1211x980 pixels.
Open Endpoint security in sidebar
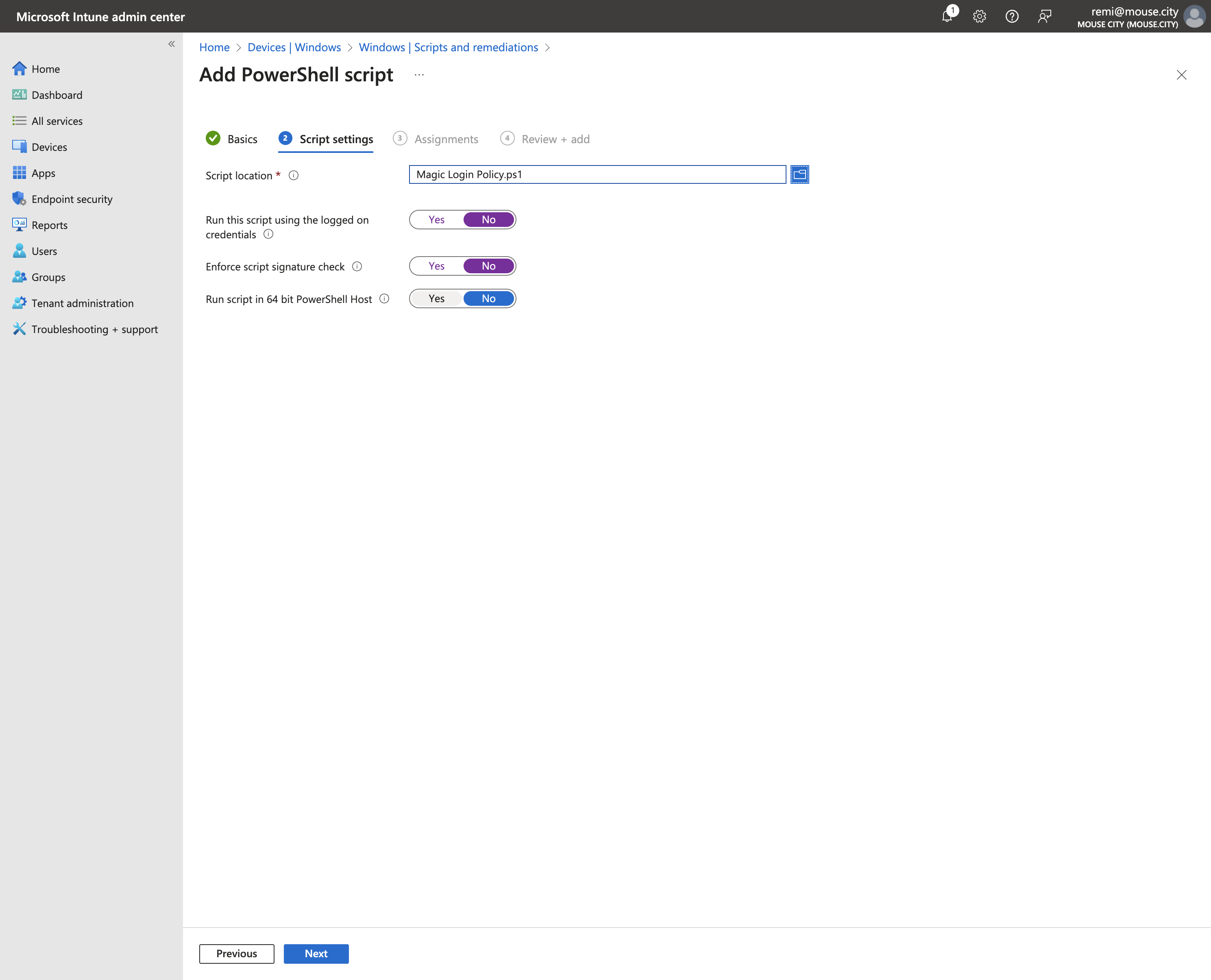coord(62,199)
